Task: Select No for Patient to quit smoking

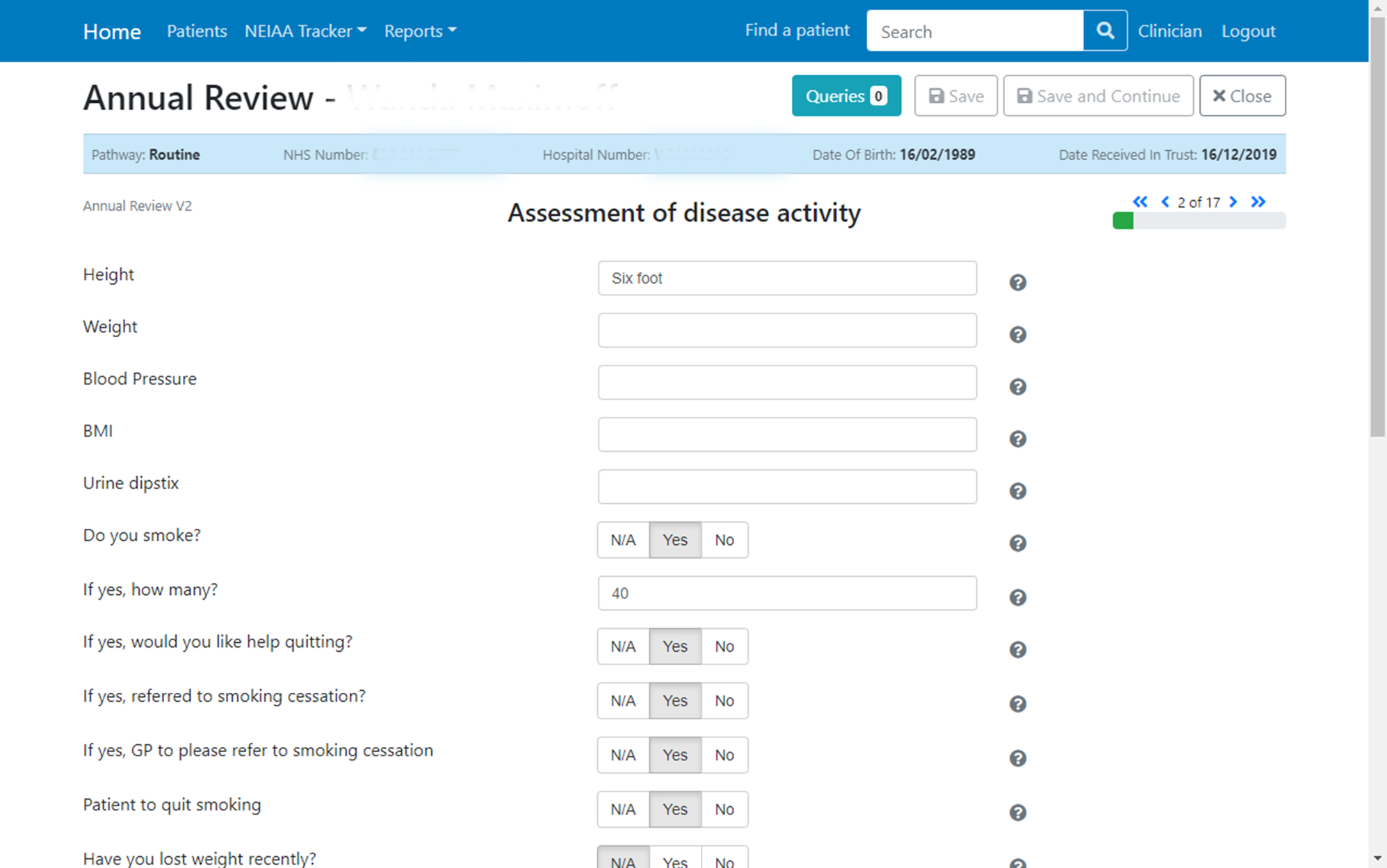Action: pyautogui.click(x=724, y=809)
